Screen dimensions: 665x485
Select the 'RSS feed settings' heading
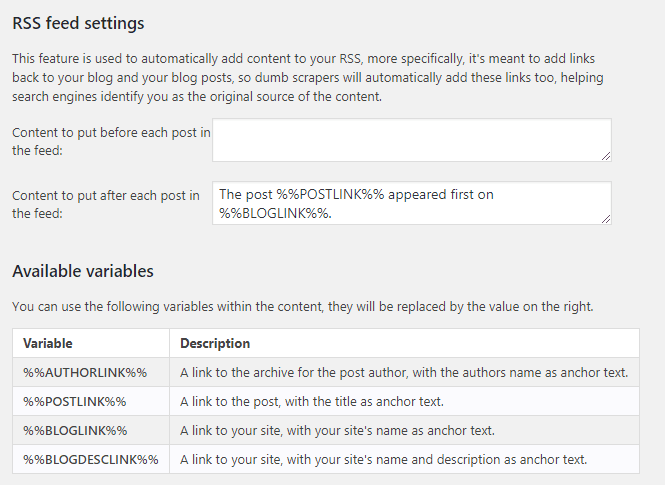(x=78, y=22)
